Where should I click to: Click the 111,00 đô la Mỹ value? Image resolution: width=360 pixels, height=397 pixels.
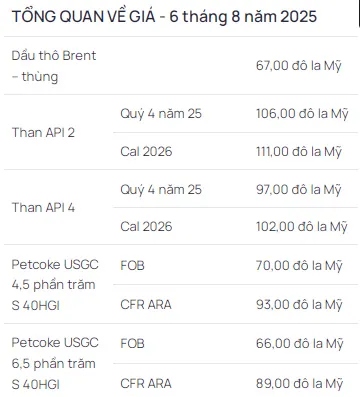point(299,152)
